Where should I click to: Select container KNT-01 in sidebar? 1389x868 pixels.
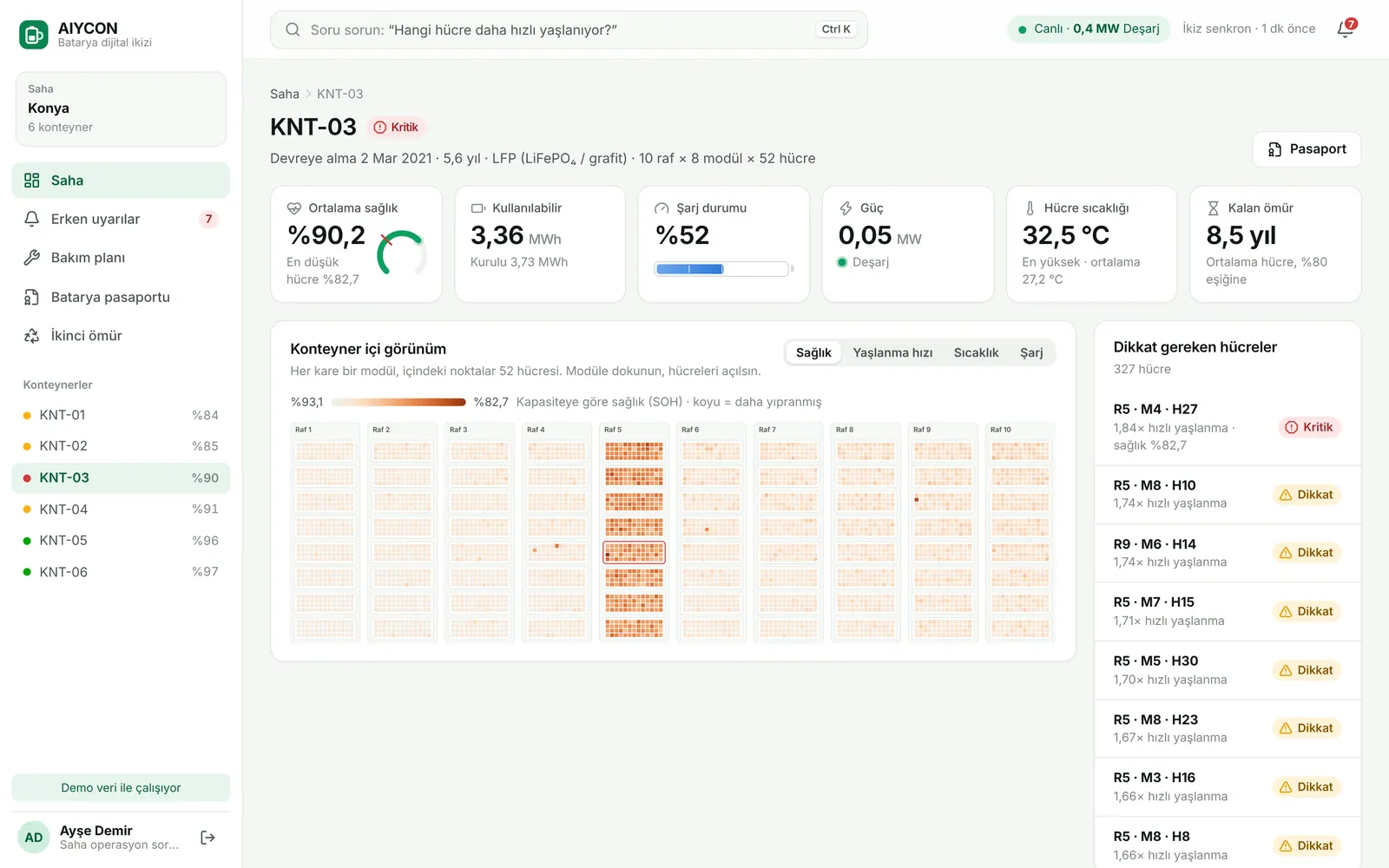121,415
